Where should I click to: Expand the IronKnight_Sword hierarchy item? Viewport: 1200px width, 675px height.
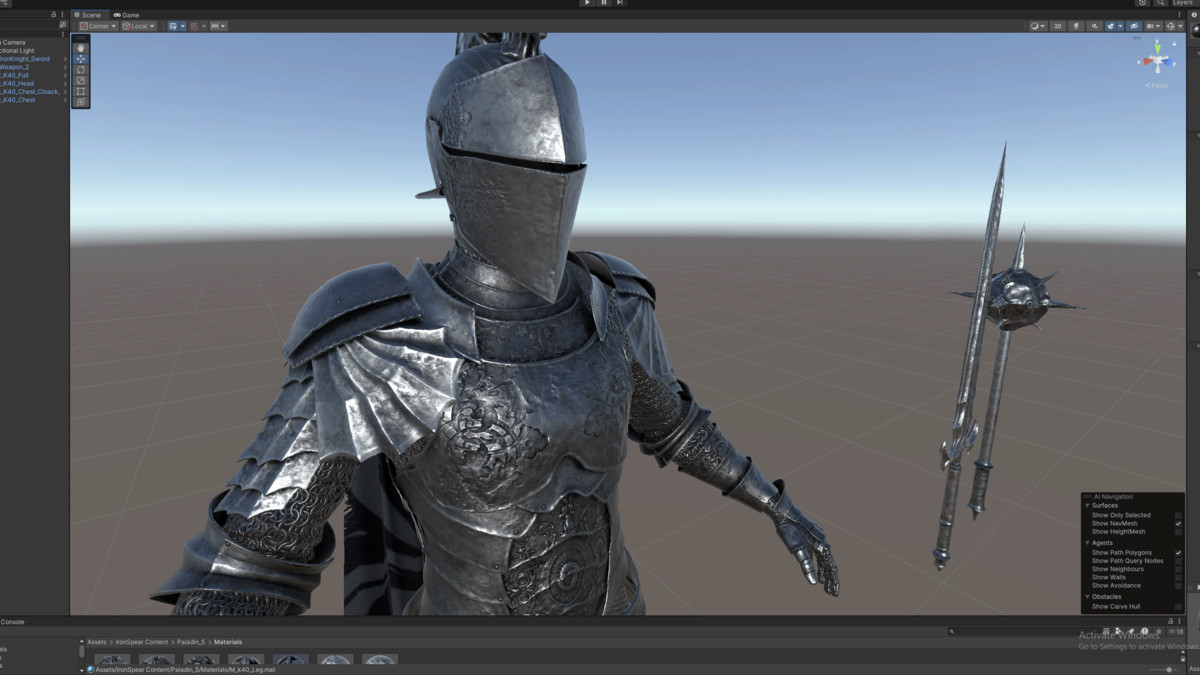(x=65, y=59)
